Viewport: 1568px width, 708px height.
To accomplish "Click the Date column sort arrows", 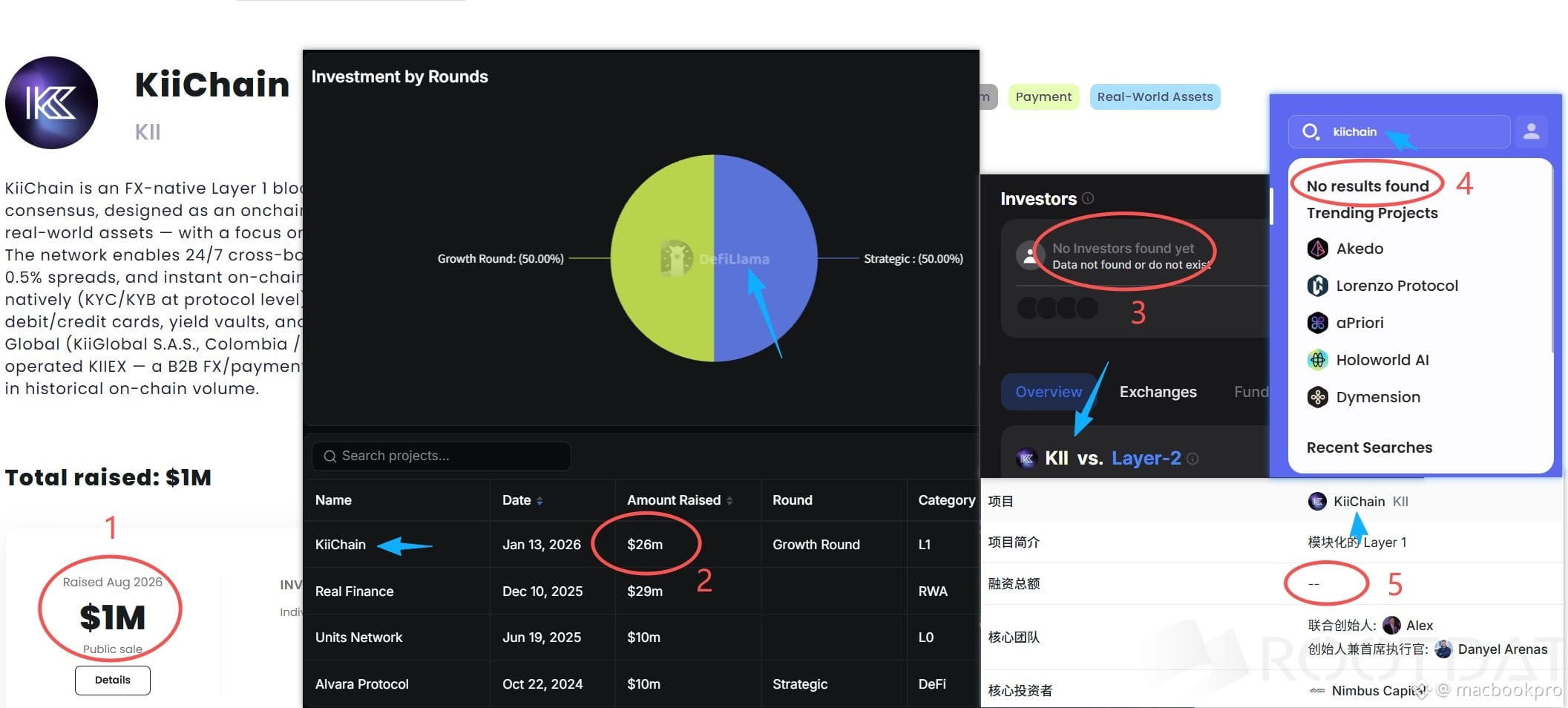I will 539,501.
